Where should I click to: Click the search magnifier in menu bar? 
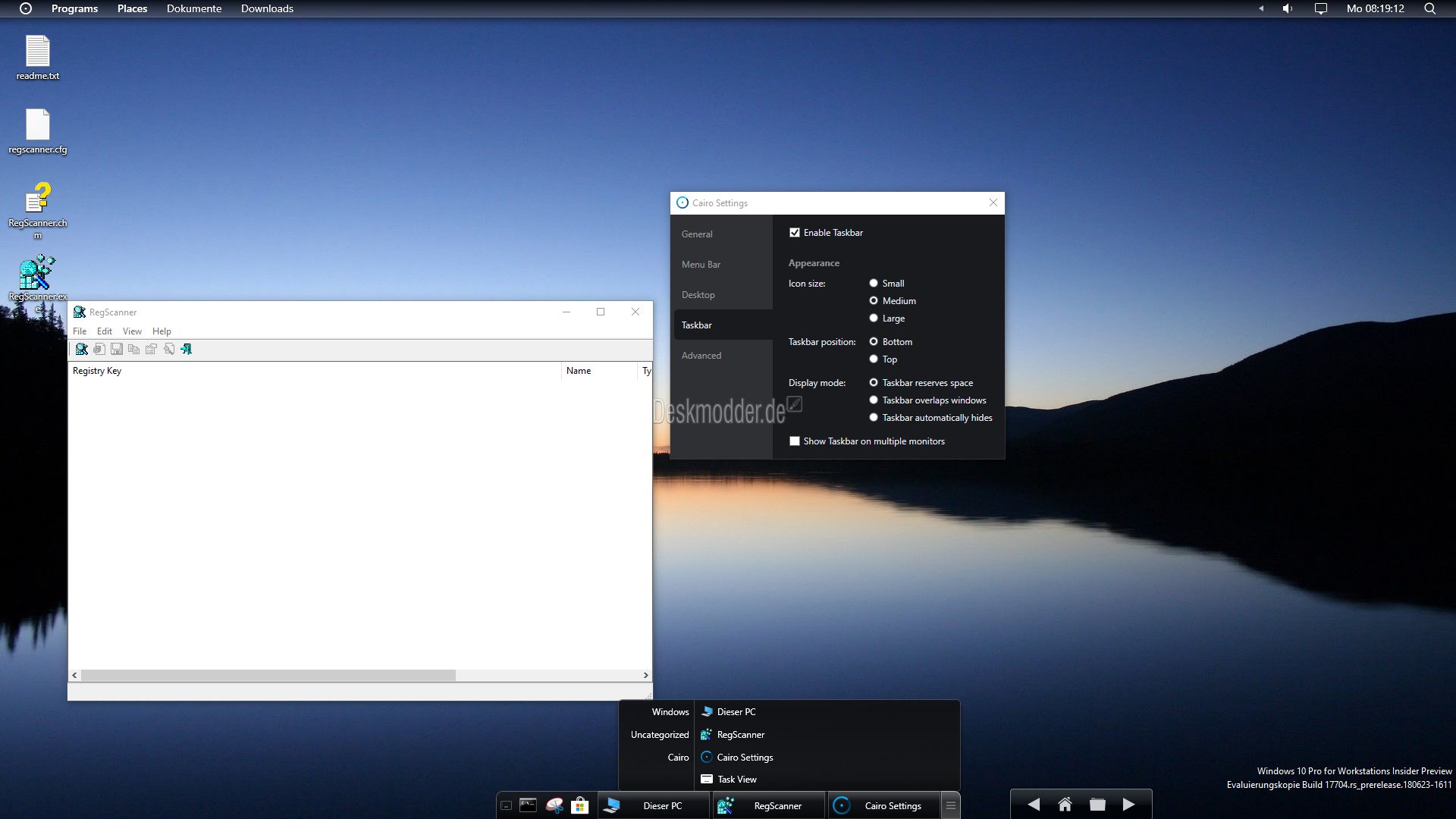[1429, 8]
